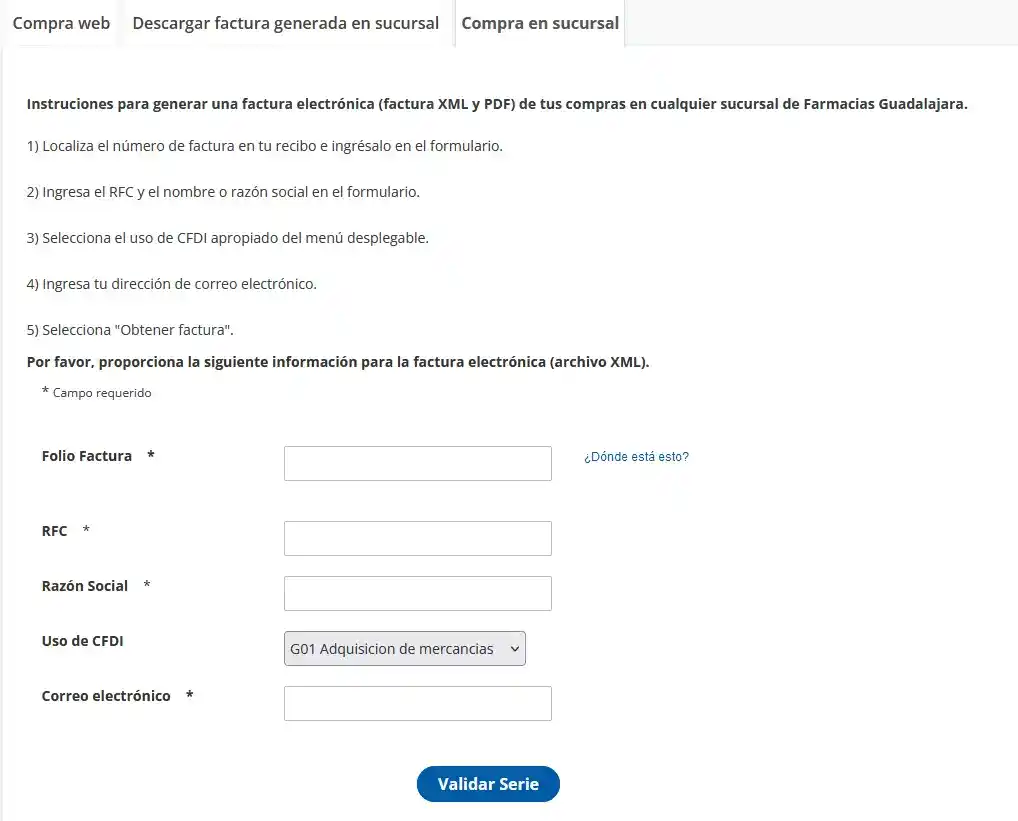Click into the RFC input box
Screen dimensions: 1018x821
click(x=417, y=538)
